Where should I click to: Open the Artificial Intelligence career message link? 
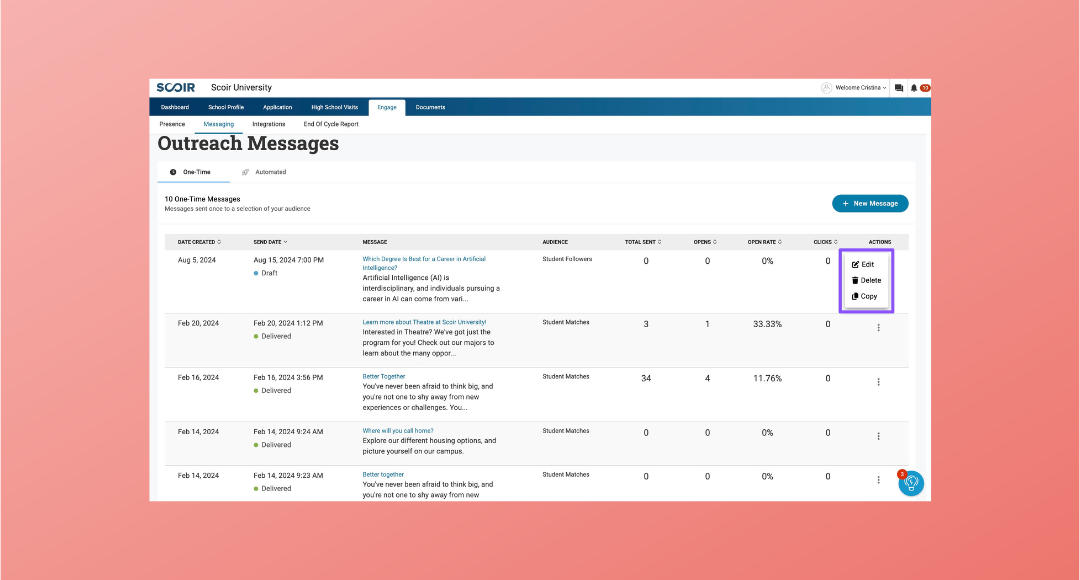(x=424, y=263)
